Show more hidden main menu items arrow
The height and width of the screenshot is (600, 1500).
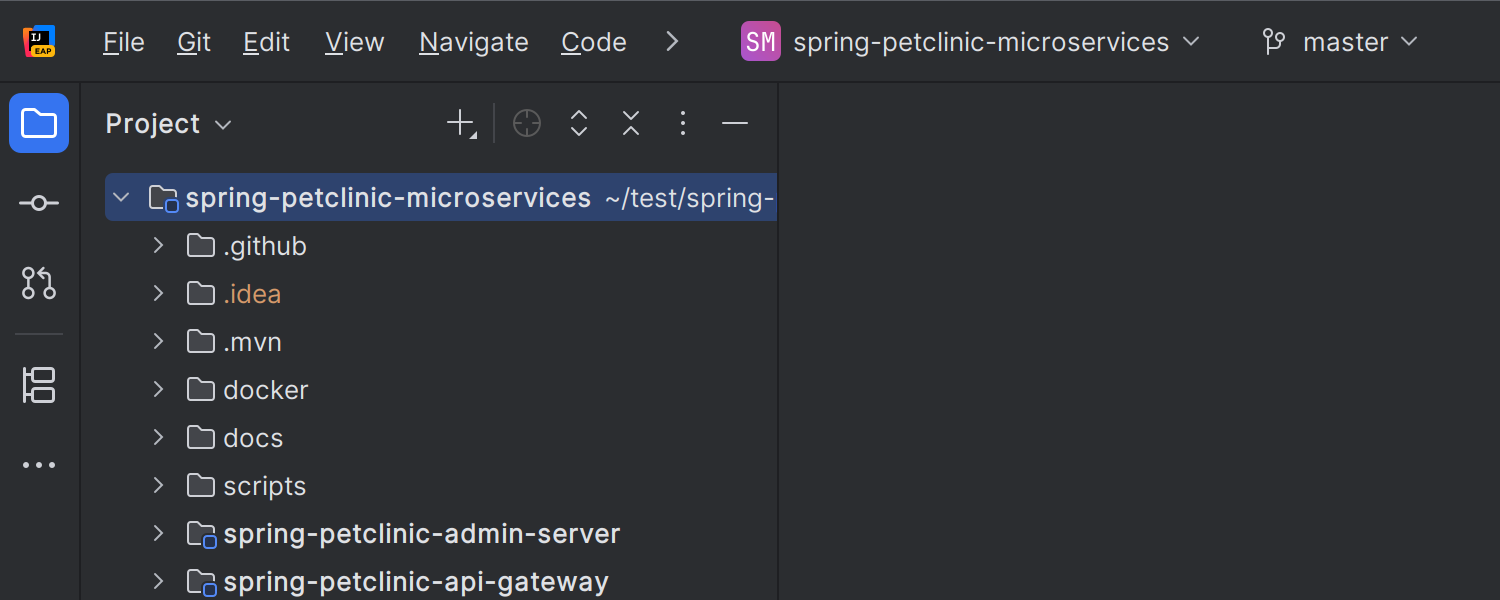[672, 42]
